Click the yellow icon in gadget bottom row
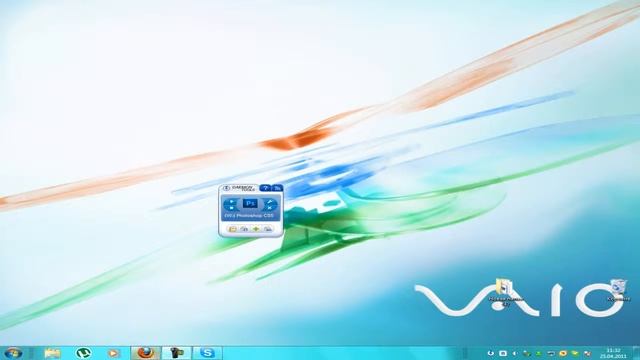 tap(233, 229)
